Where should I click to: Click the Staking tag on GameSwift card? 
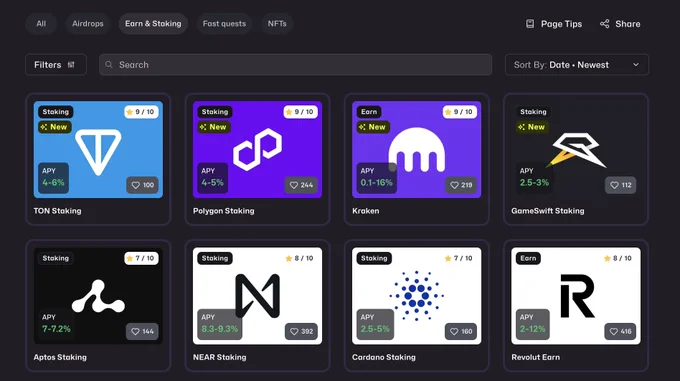(533, 112)
